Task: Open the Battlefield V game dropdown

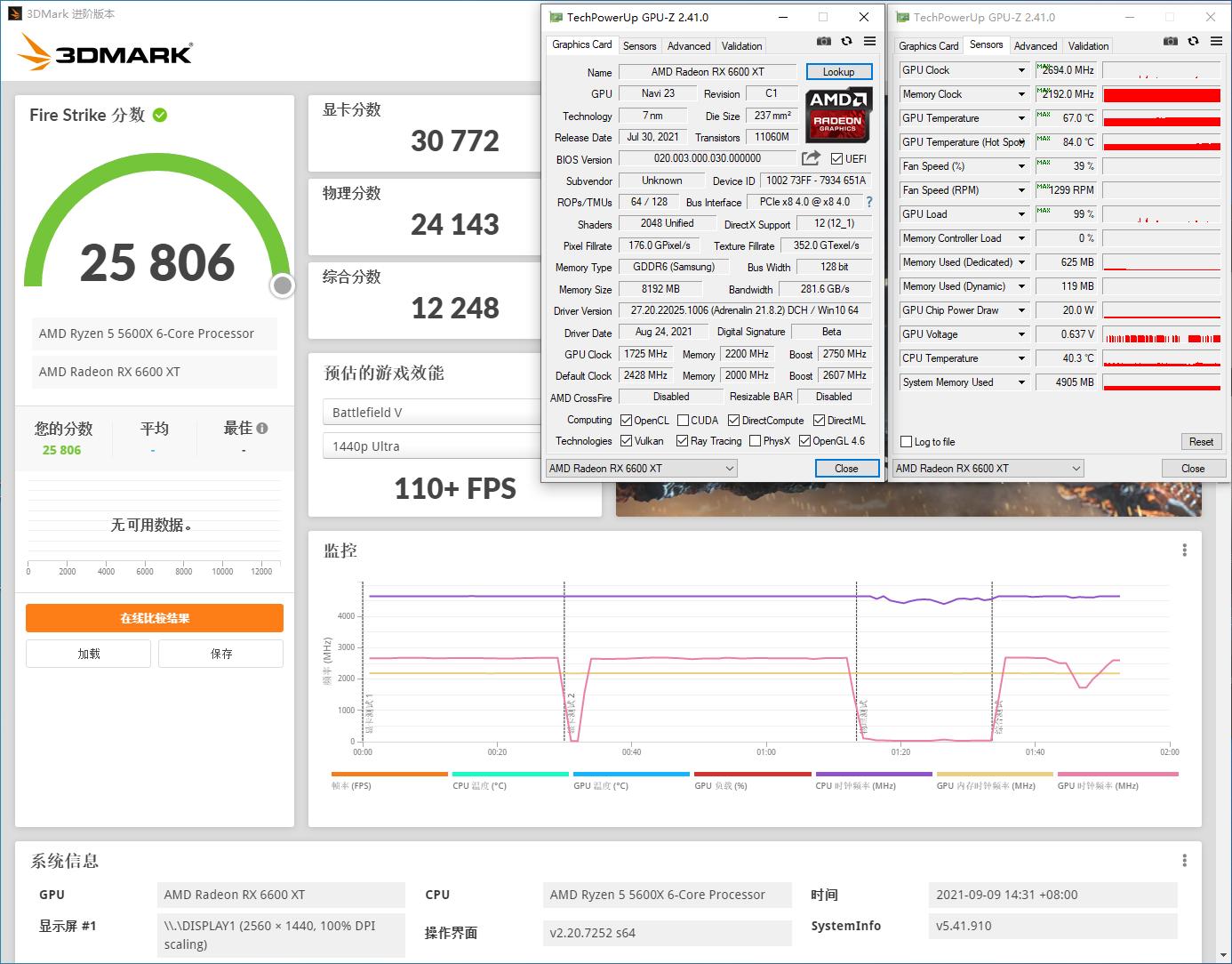Action: [x=431, y=413]
